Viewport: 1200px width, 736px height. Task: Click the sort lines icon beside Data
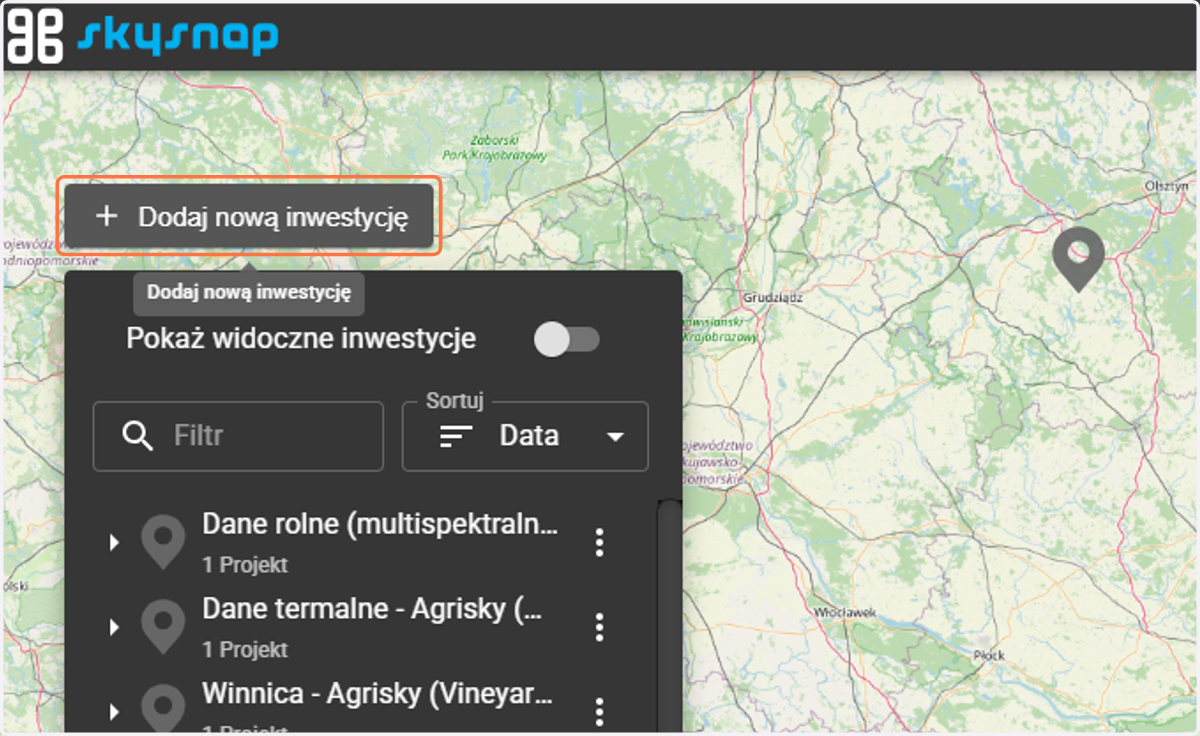(457, 437)
